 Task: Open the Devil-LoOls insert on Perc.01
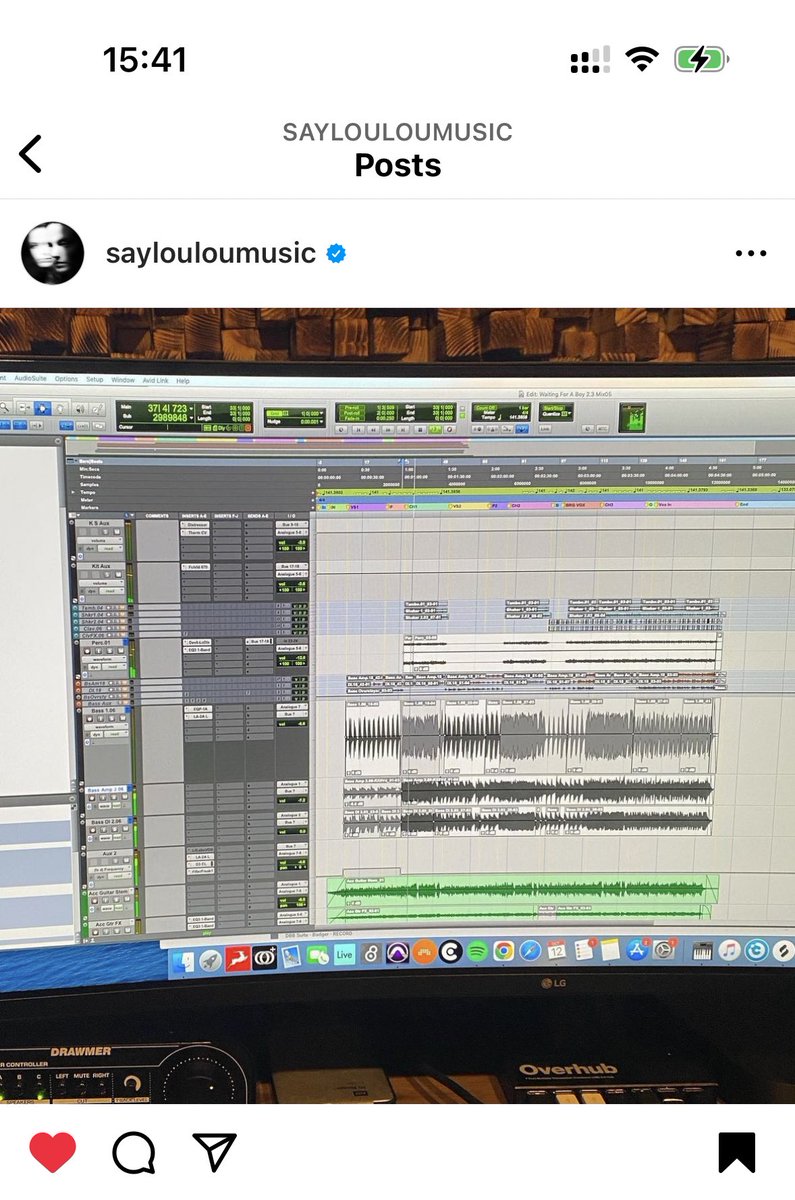[x=197, y=642]
